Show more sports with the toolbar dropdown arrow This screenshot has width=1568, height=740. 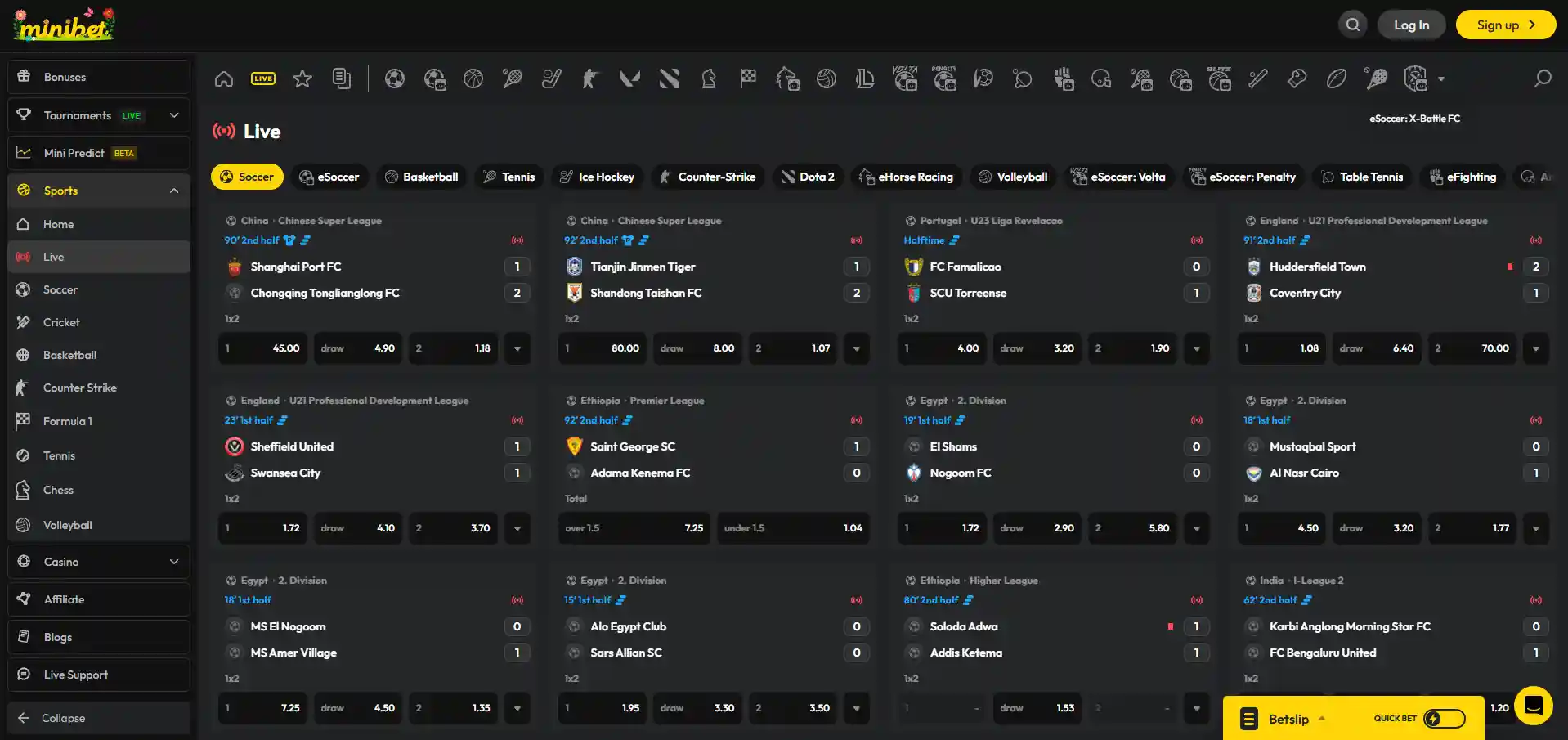coord(1441,79)
